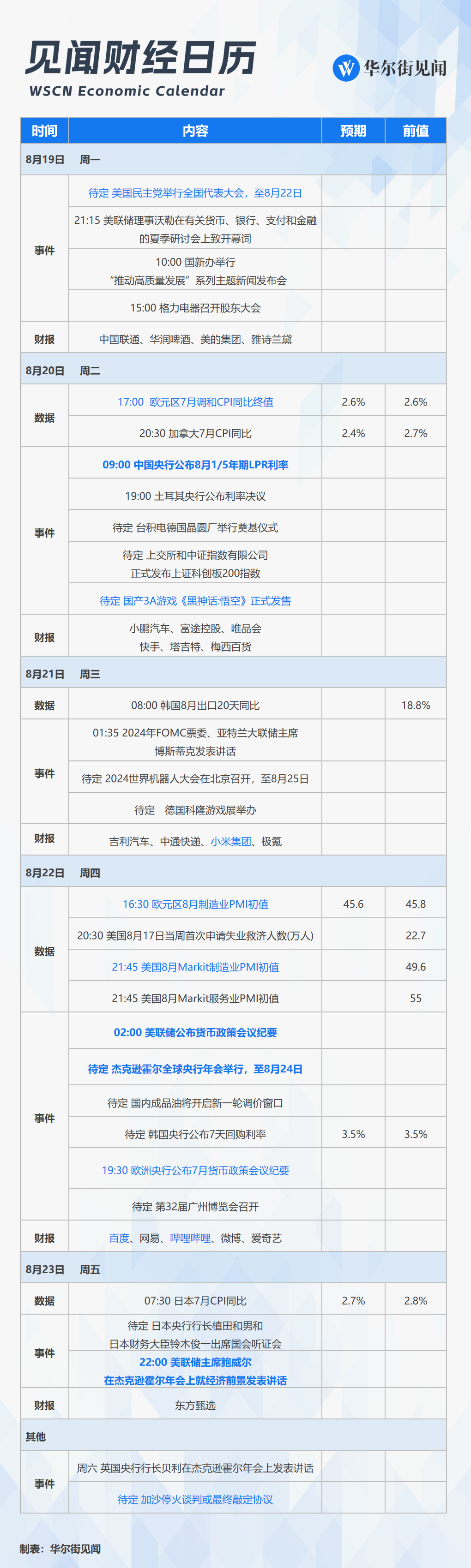Click the 哔哩哔哩 earnings link
The image size is (471, 1568).
190,1238
